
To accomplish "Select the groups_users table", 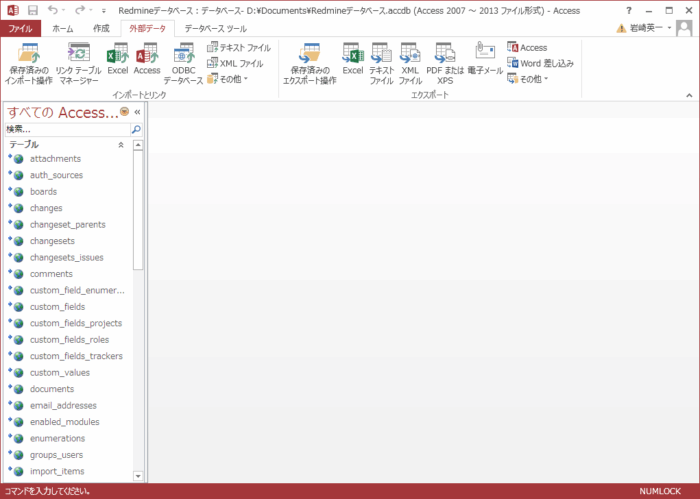I will click(69, 455).
